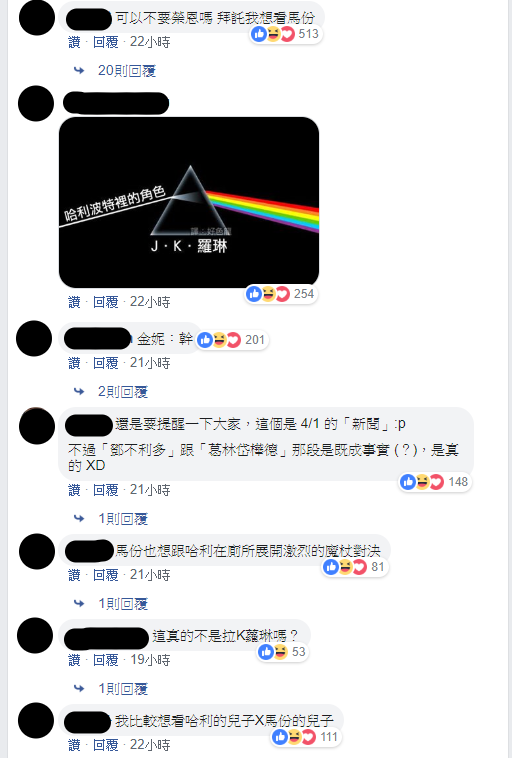
Task: Like the 金妮：幹 comment via 讚
Action: point(74,363)
